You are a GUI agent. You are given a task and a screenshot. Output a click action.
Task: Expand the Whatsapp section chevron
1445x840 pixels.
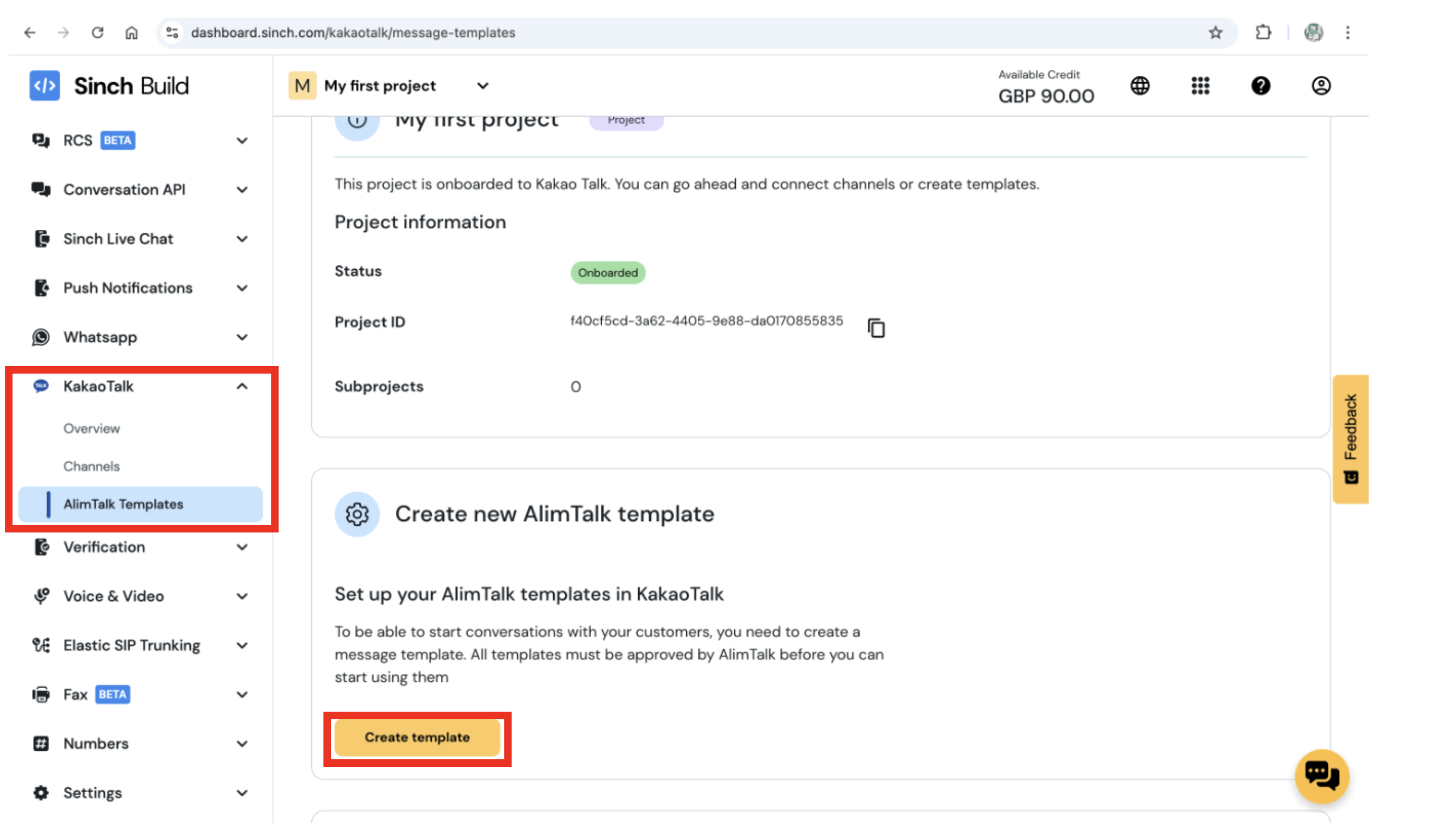pyautogui.click(x=243, y=337)
